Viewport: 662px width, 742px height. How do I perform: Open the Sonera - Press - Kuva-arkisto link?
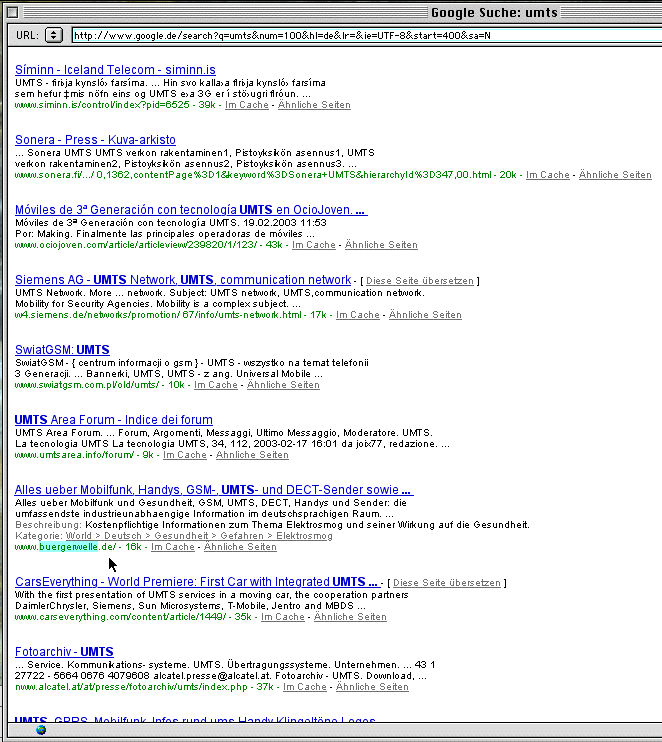coord(95,140)
